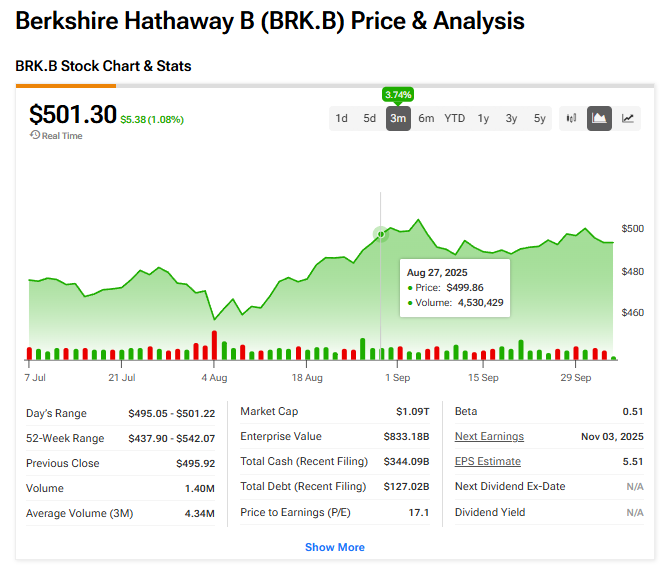Select the 1d time range
The width and height of the screenshot is (669, 569).
click(342, 118)
